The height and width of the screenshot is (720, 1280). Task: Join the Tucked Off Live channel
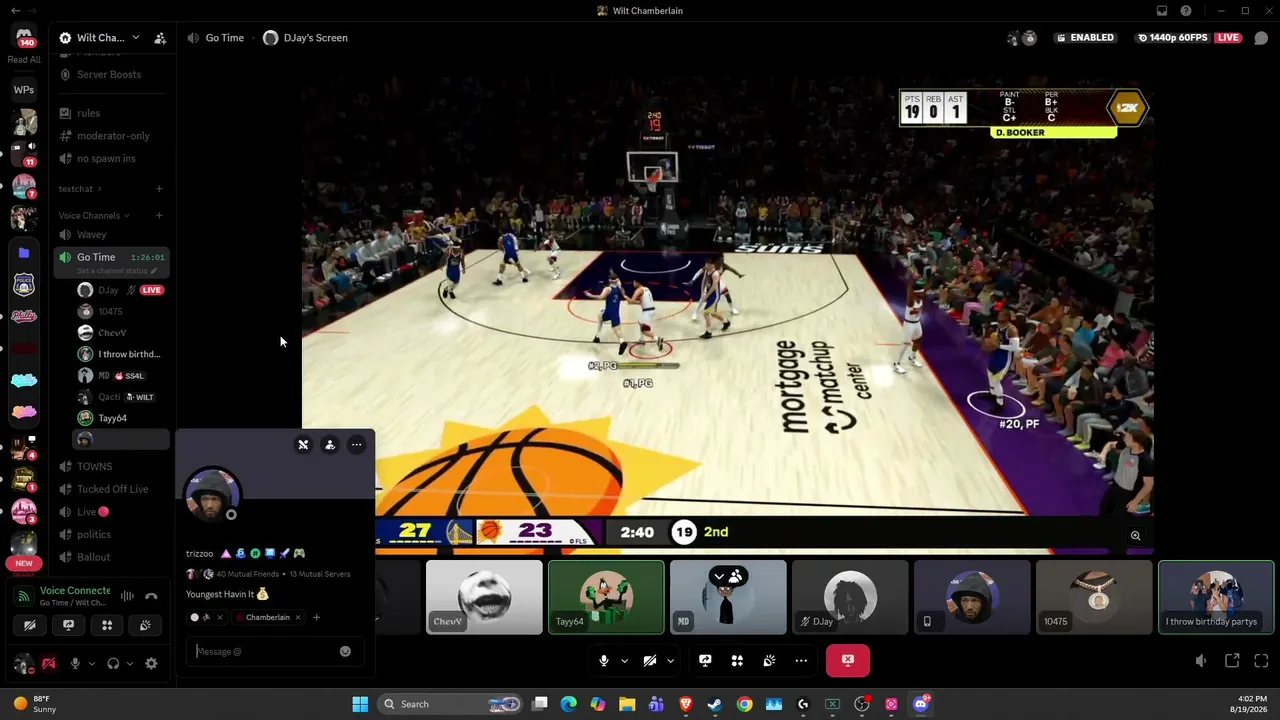tap(111, 489)
